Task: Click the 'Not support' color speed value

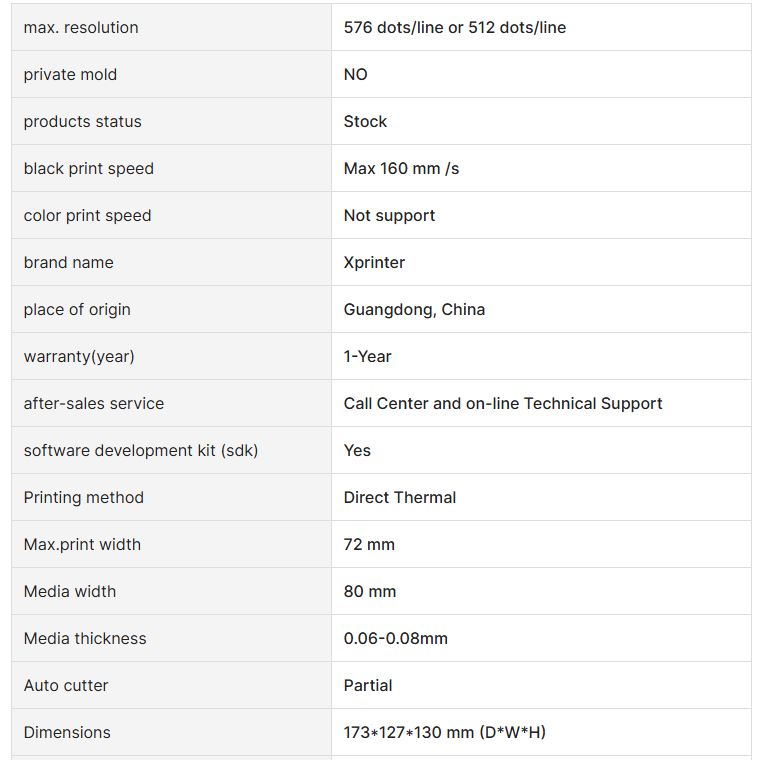Action: (x=389, y=215)
